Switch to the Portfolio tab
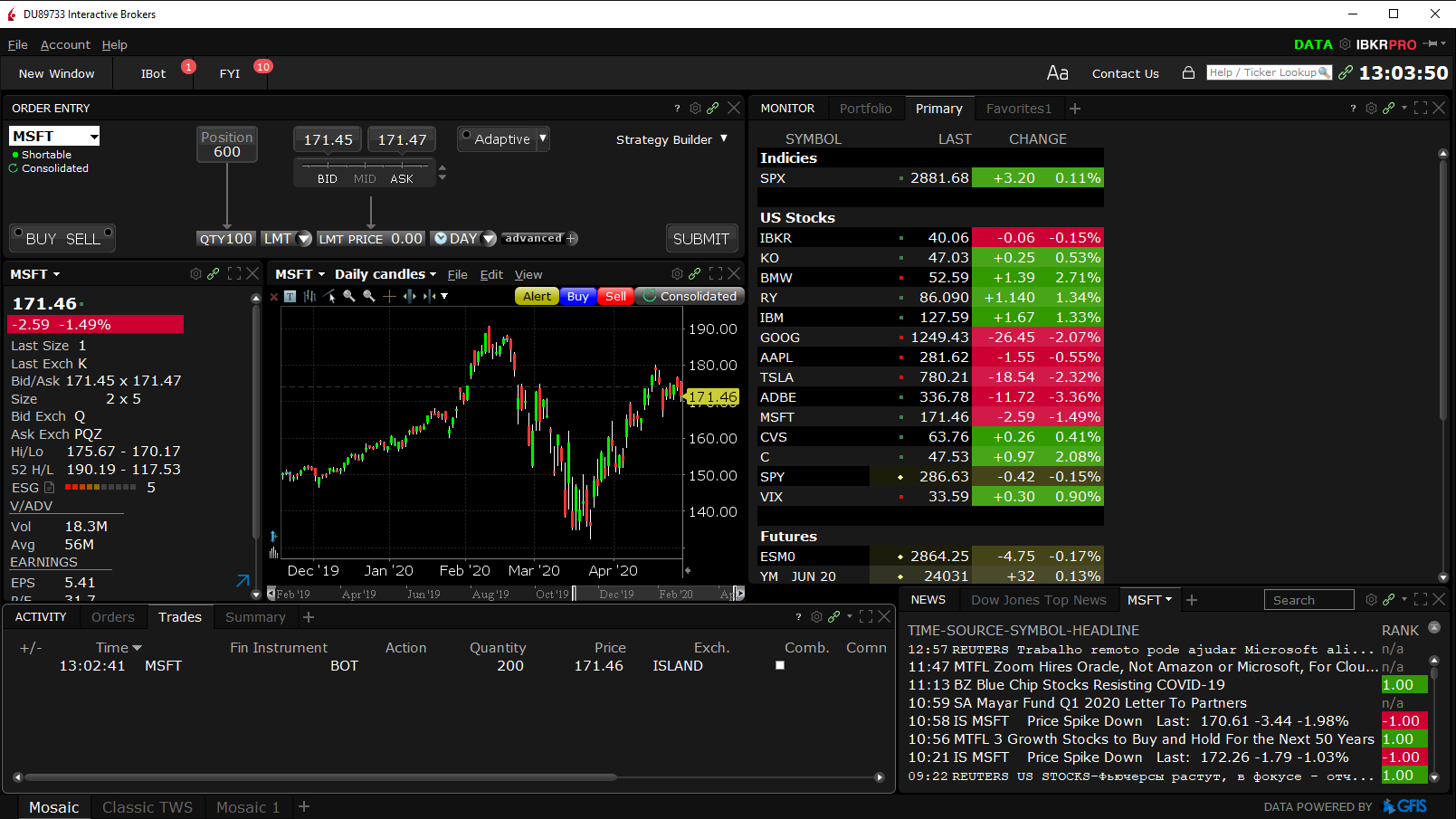This screenshot has width=1456, height=819. tap(865, 108)
